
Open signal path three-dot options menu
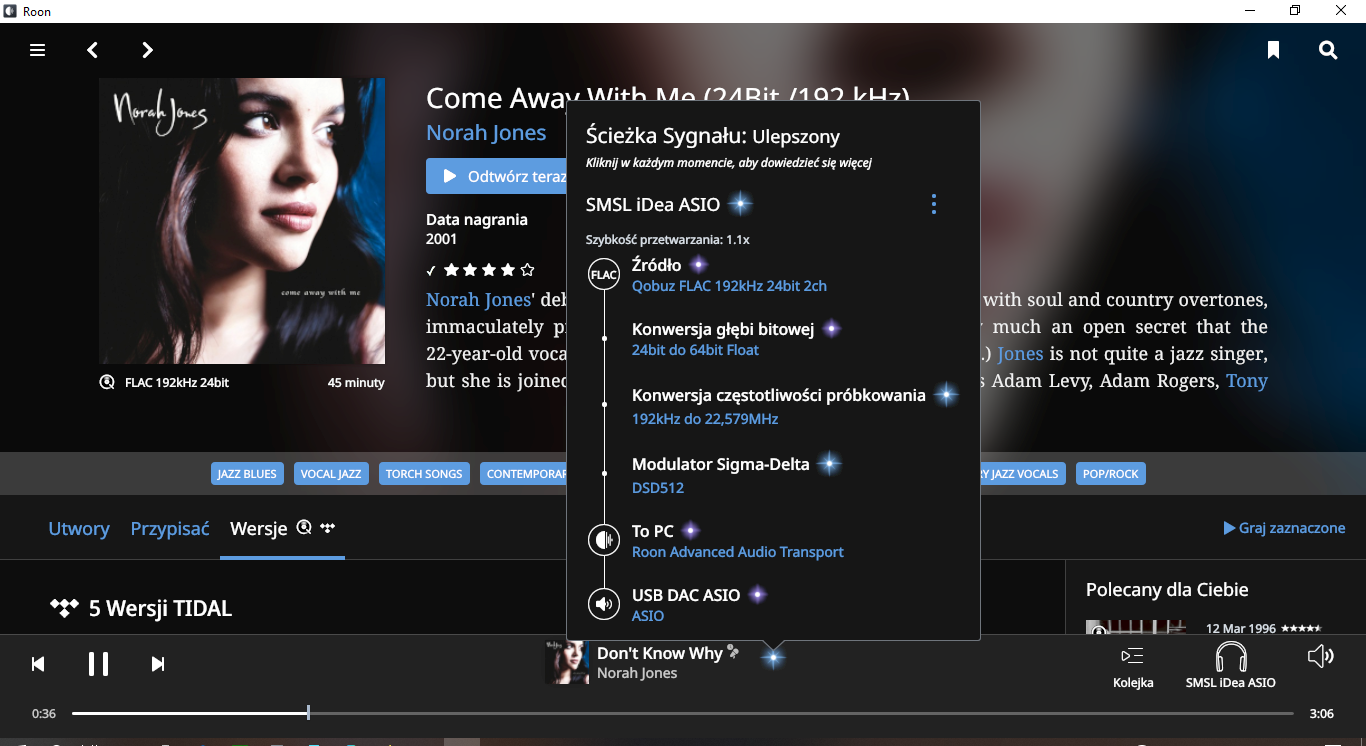click(934, 204)
